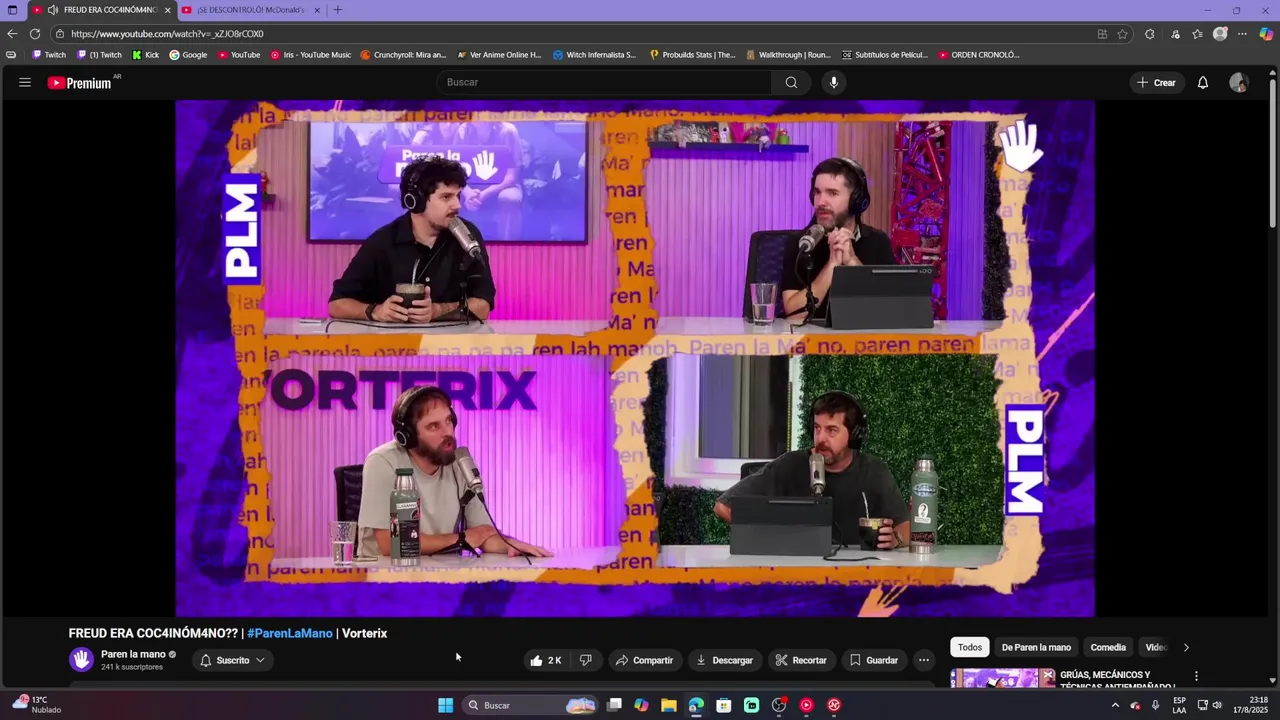Go back with browser back arrow
The image size is (1280, 720).
(12, 34)
